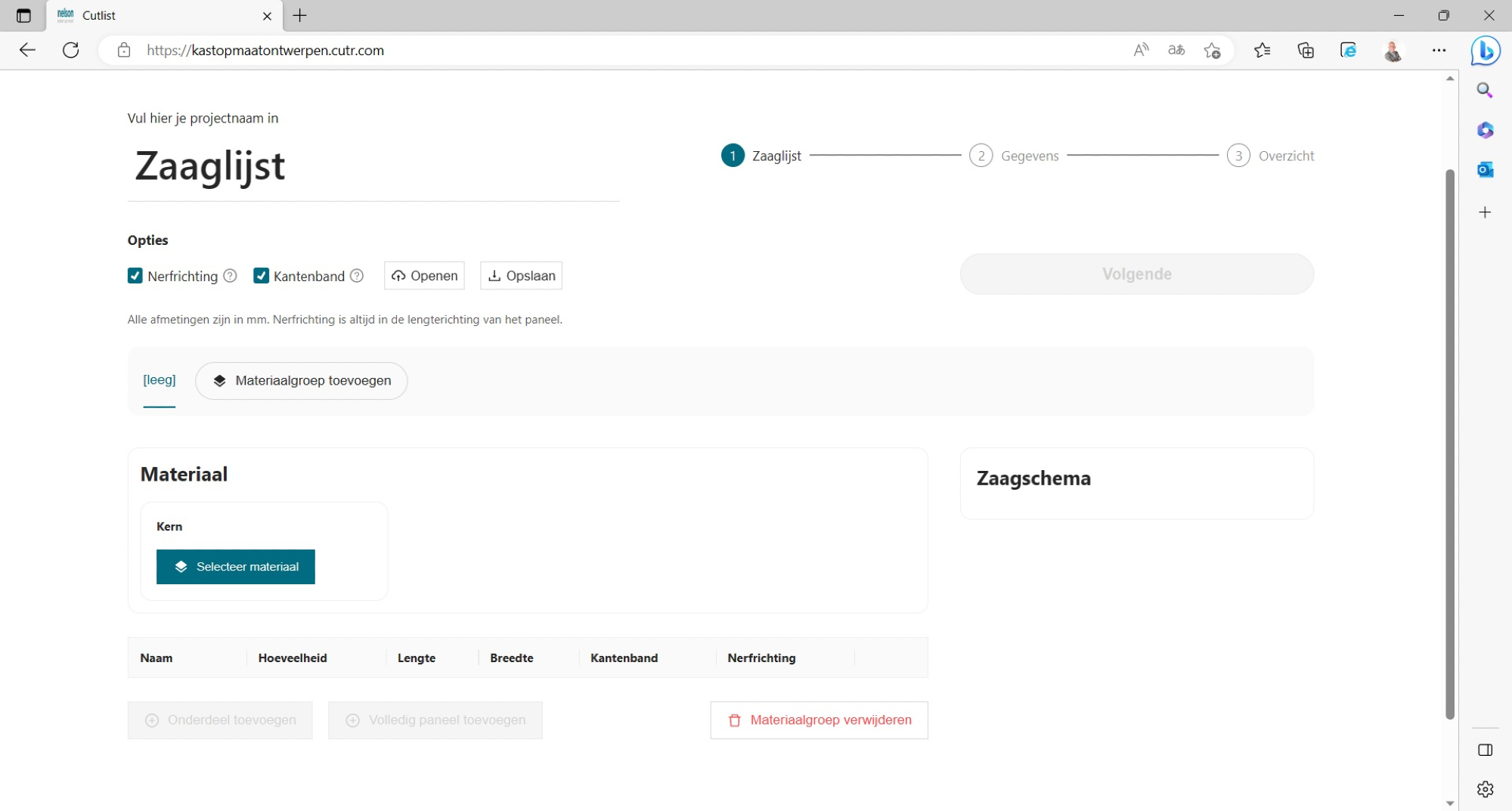
Task: Open sidebar settings gear icon
Action: tap(1485, 789)
